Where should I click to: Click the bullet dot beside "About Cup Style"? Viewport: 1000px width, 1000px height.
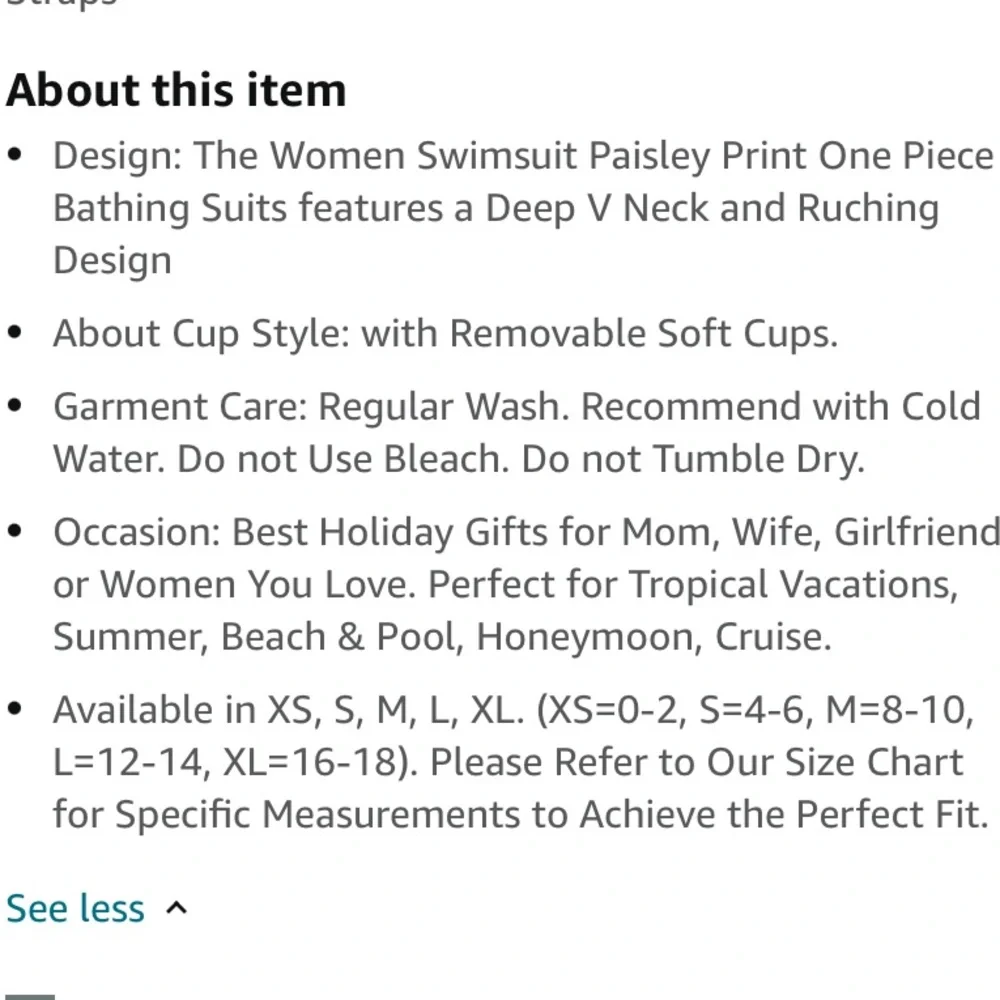click(x=15, y=332)
